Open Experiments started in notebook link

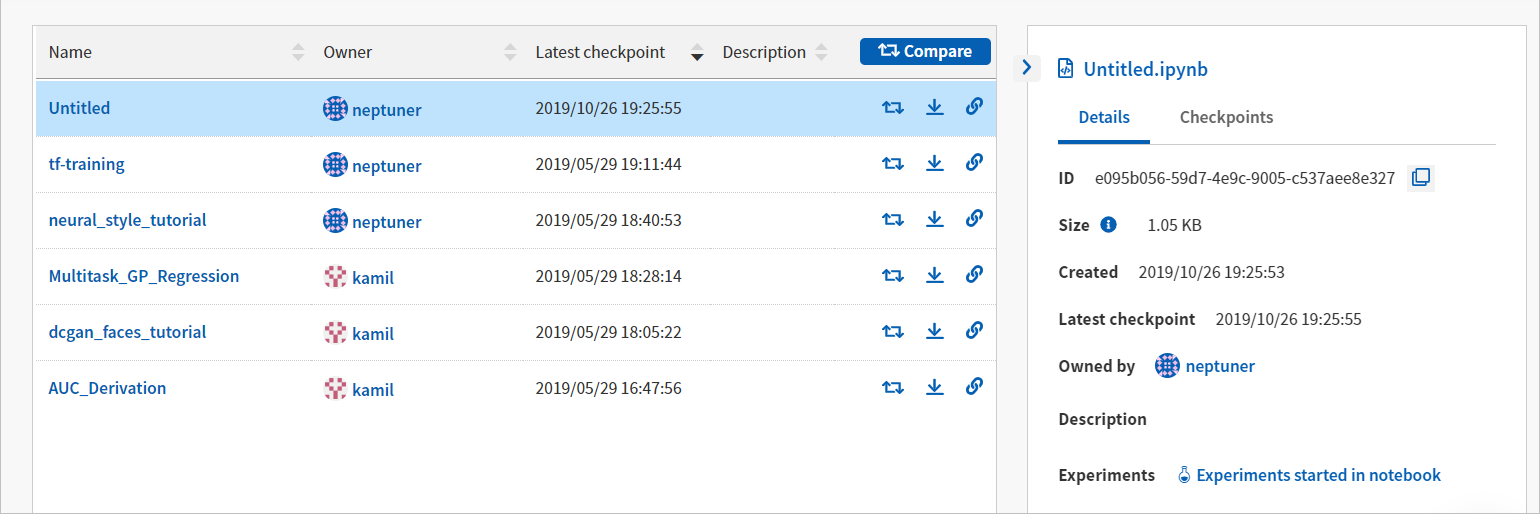[1317, 475]
